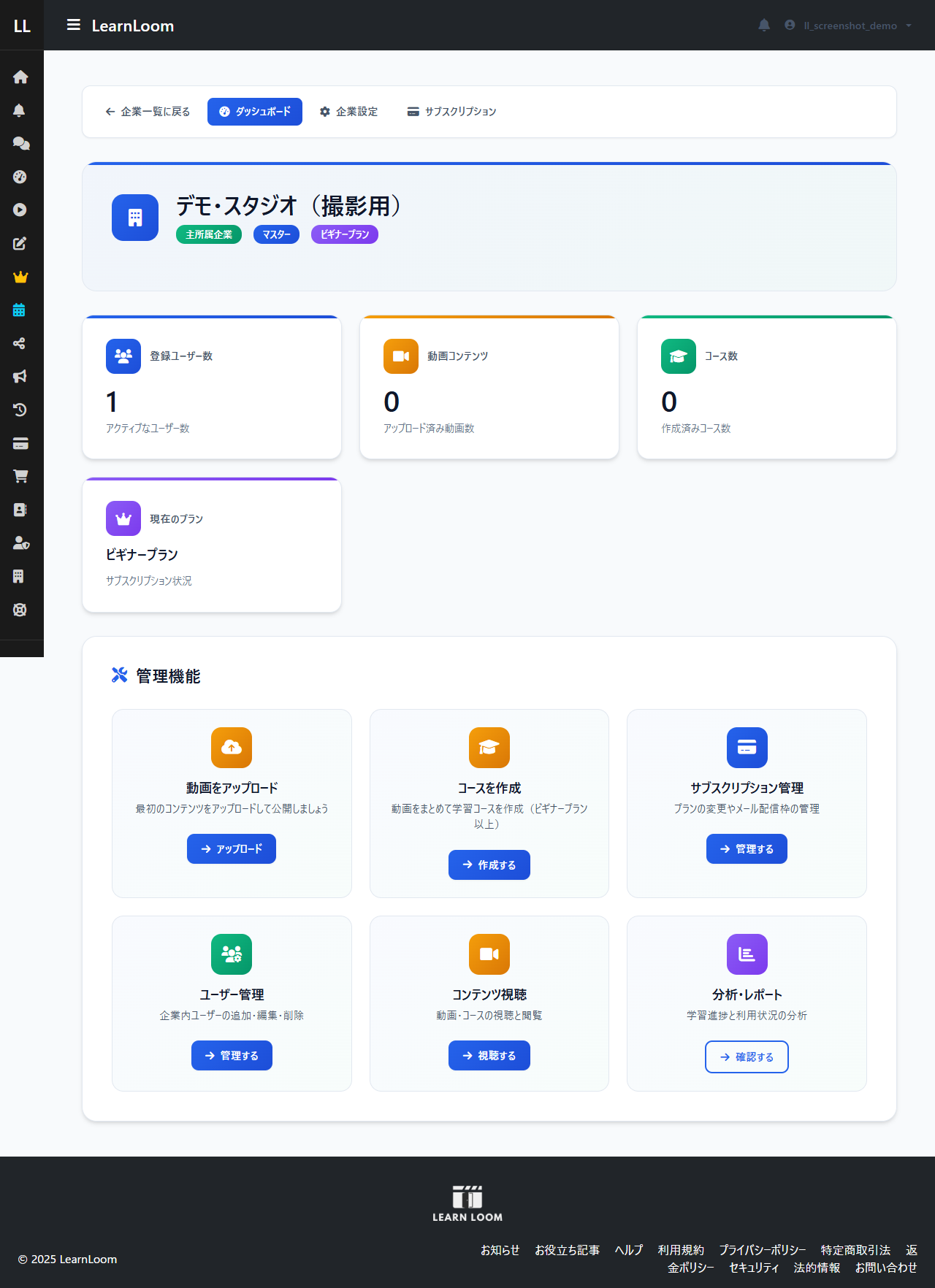Open dashboard gauge icon in sidebar
This screenshot has width=935, height=1288.
[20, 177]
